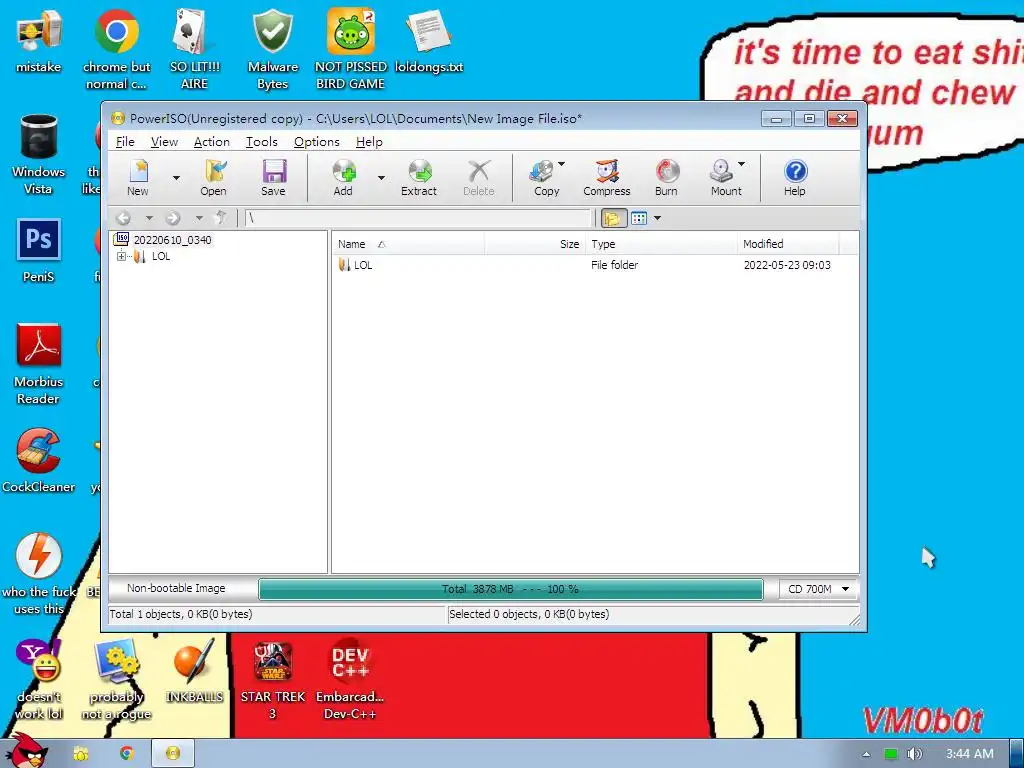Image resolution: width=1024 pixels, height=768 pixels.
Task: Open the Chrome taskbar icon
Action: pyautogui.click(x=127, y=754)
